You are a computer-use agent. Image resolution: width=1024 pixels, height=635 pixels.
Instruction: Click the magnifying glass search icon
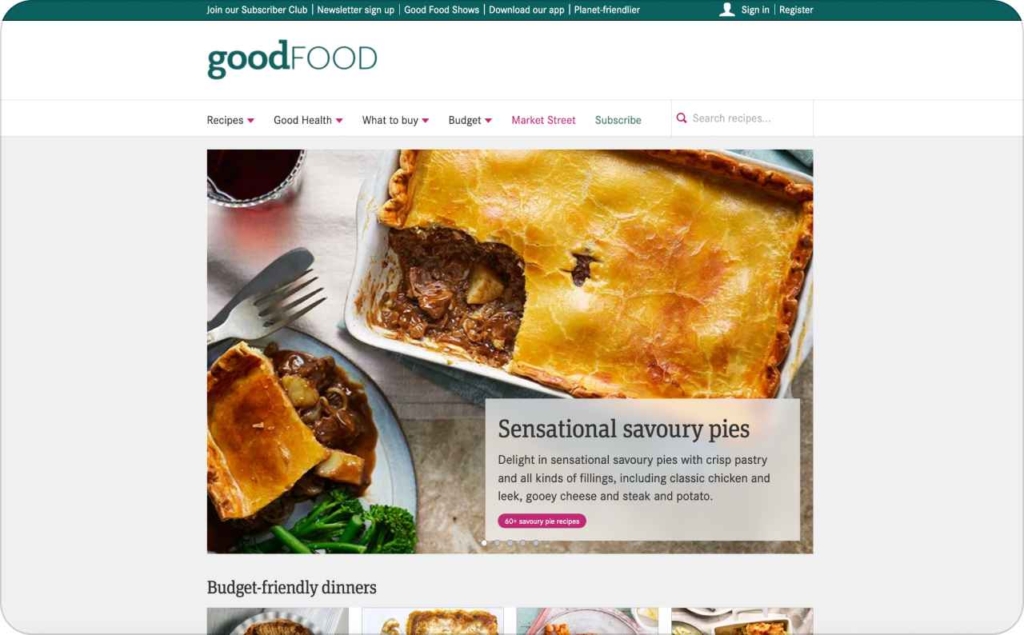coord(681,118)
